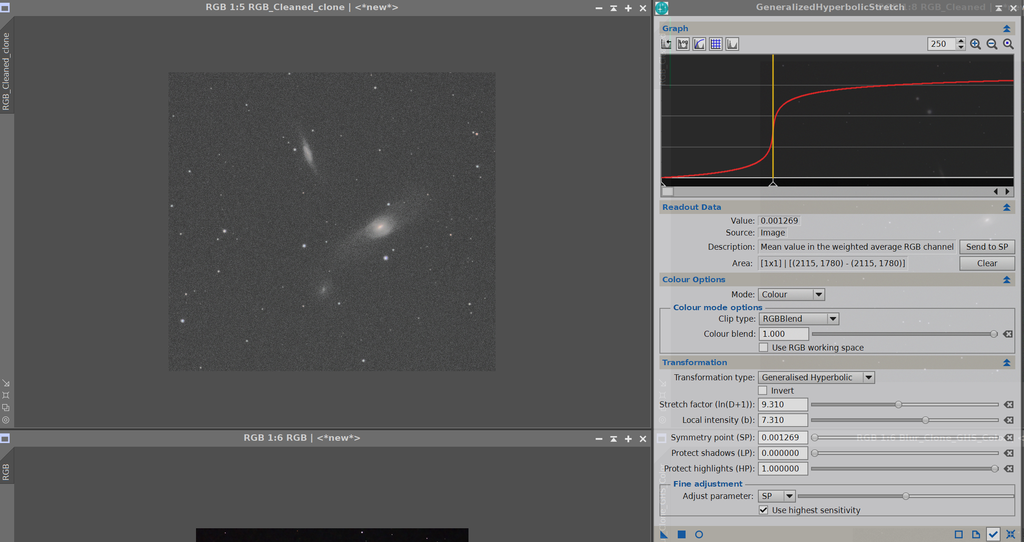Image resolution: width=1024 pixels, height=542 pixels.
Task: Toggle the blue grid icon in the Graph toolbar
Action: (716, 44)
